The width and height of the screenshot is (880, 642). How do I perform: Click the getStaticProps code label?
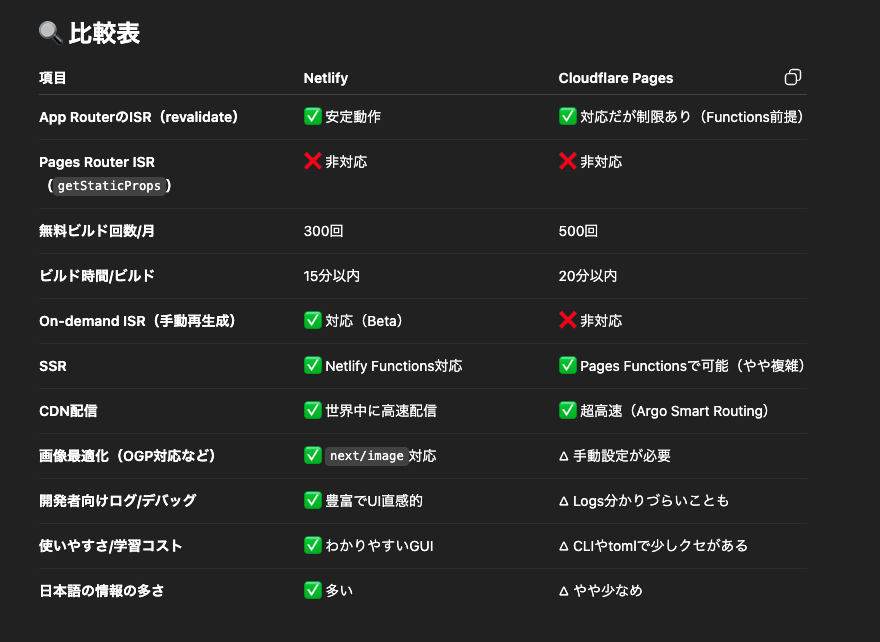click(x=109, y=186)
